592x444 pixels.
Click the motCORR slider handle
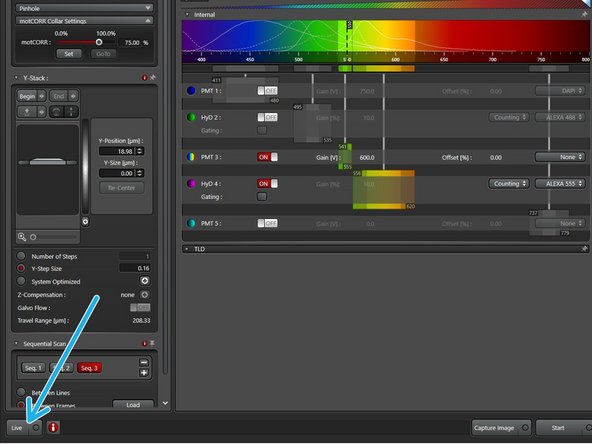tap(99, 42)
